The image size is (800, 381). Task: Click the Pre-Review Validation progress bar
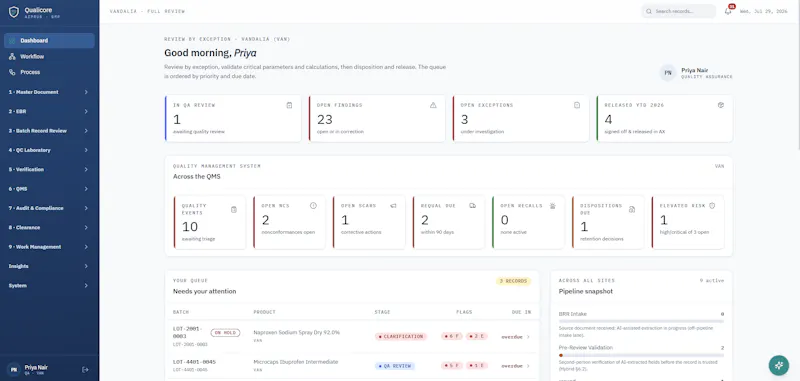(641, 355)
